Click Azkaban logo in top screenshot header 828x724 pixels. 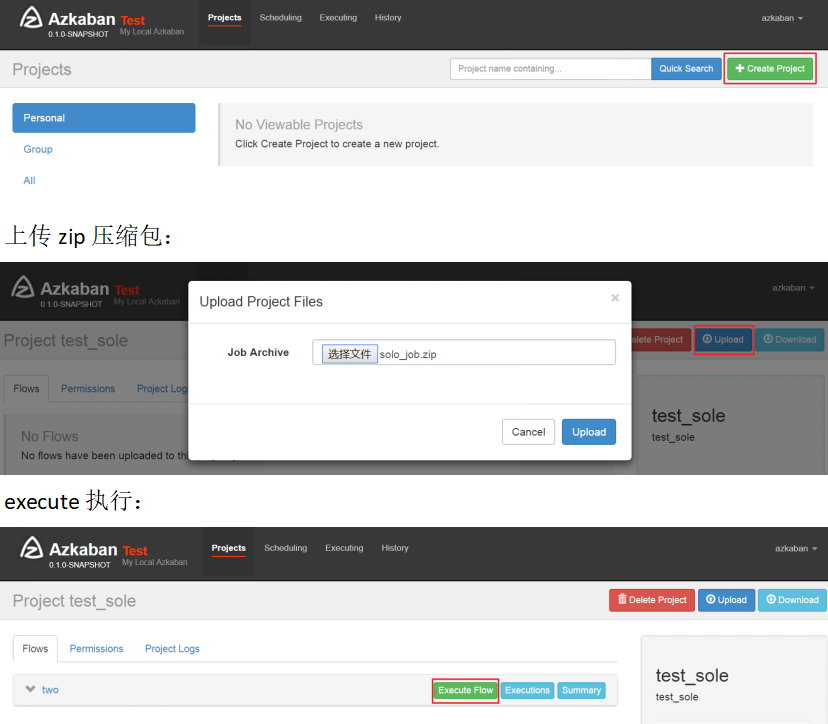pyautogui.click(x=31, y=17)
